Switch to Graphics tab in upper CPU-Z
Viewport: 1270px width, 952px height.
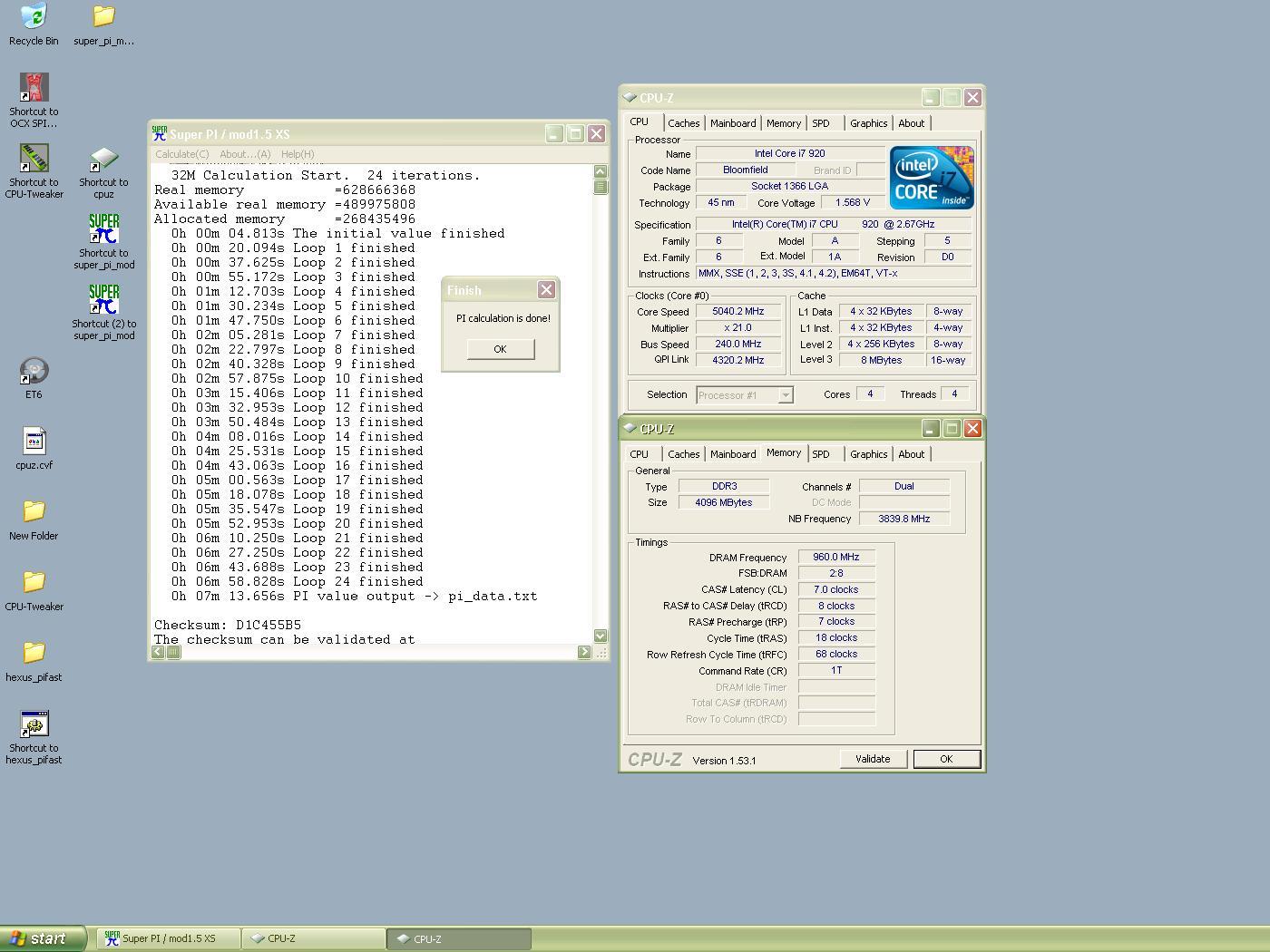[869, 123]
